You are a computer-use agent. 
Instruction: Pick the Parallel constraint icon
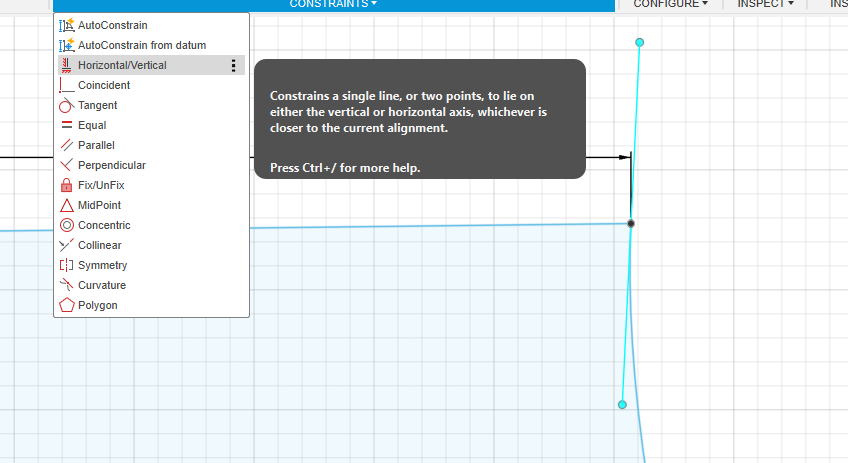pyautogui.click(x=67, y=145)
